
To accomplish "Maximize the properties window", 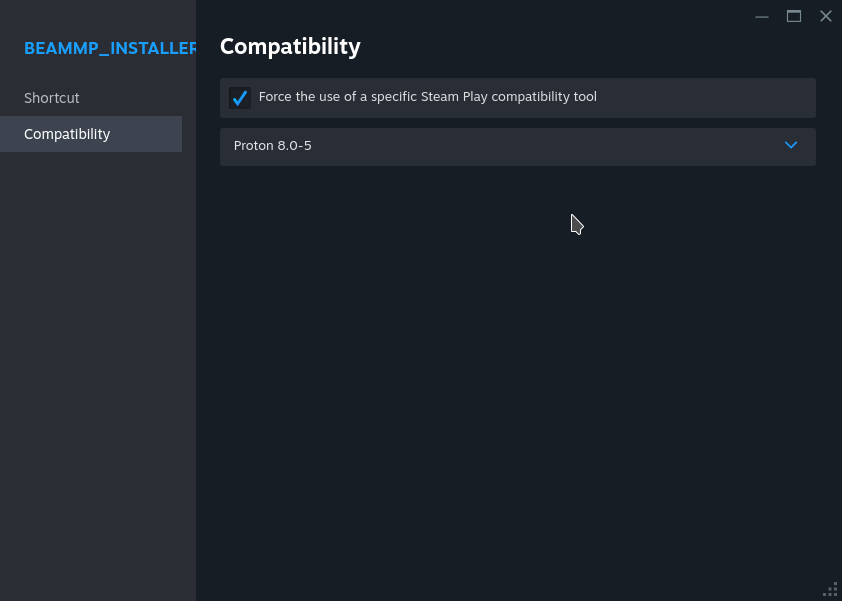I will tap(794, 16).
